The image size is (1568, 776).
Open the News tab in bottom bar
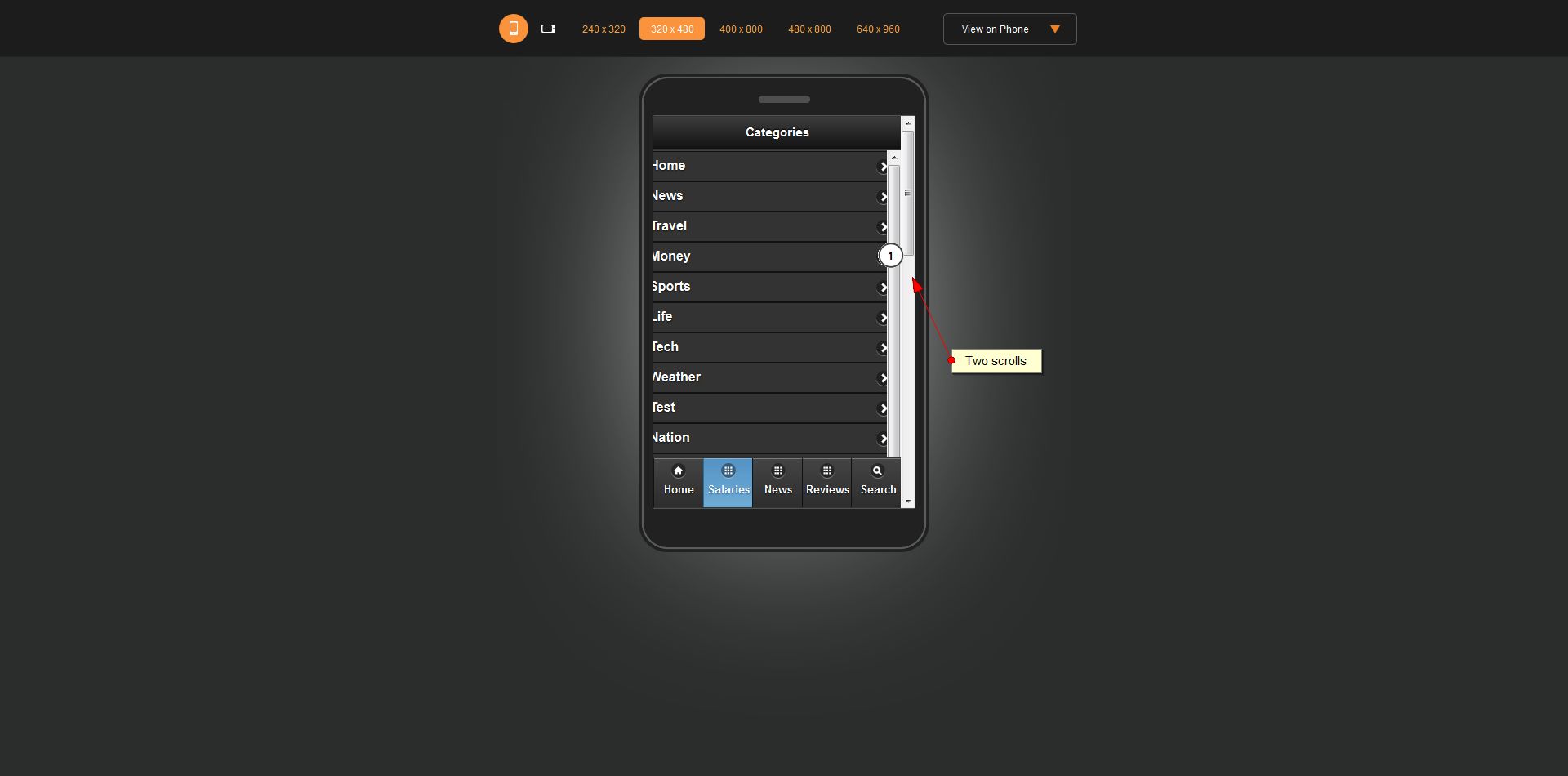[777, 483]
